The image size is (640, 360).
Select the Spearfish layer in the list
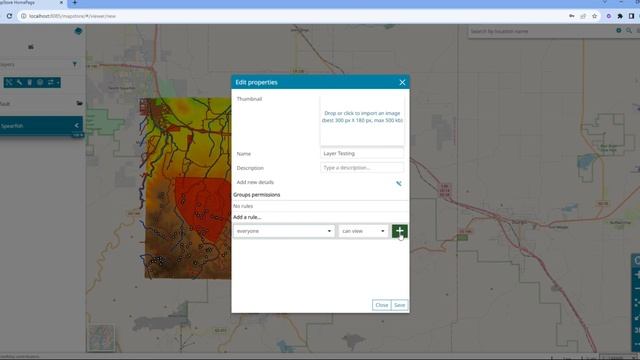41,126
